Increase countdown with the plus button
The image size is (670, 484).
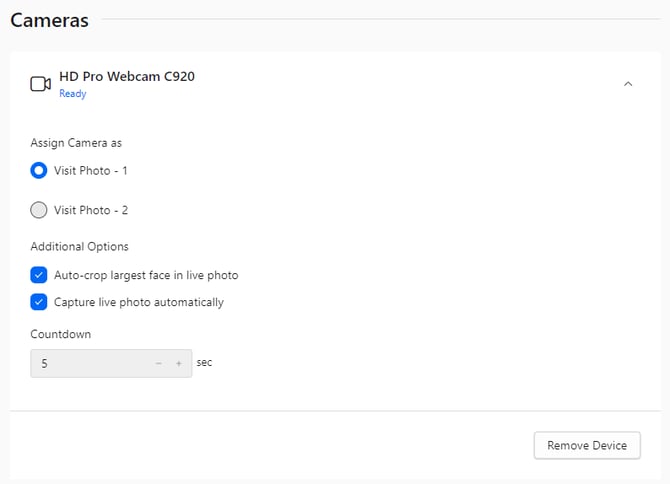click(179, 364)
